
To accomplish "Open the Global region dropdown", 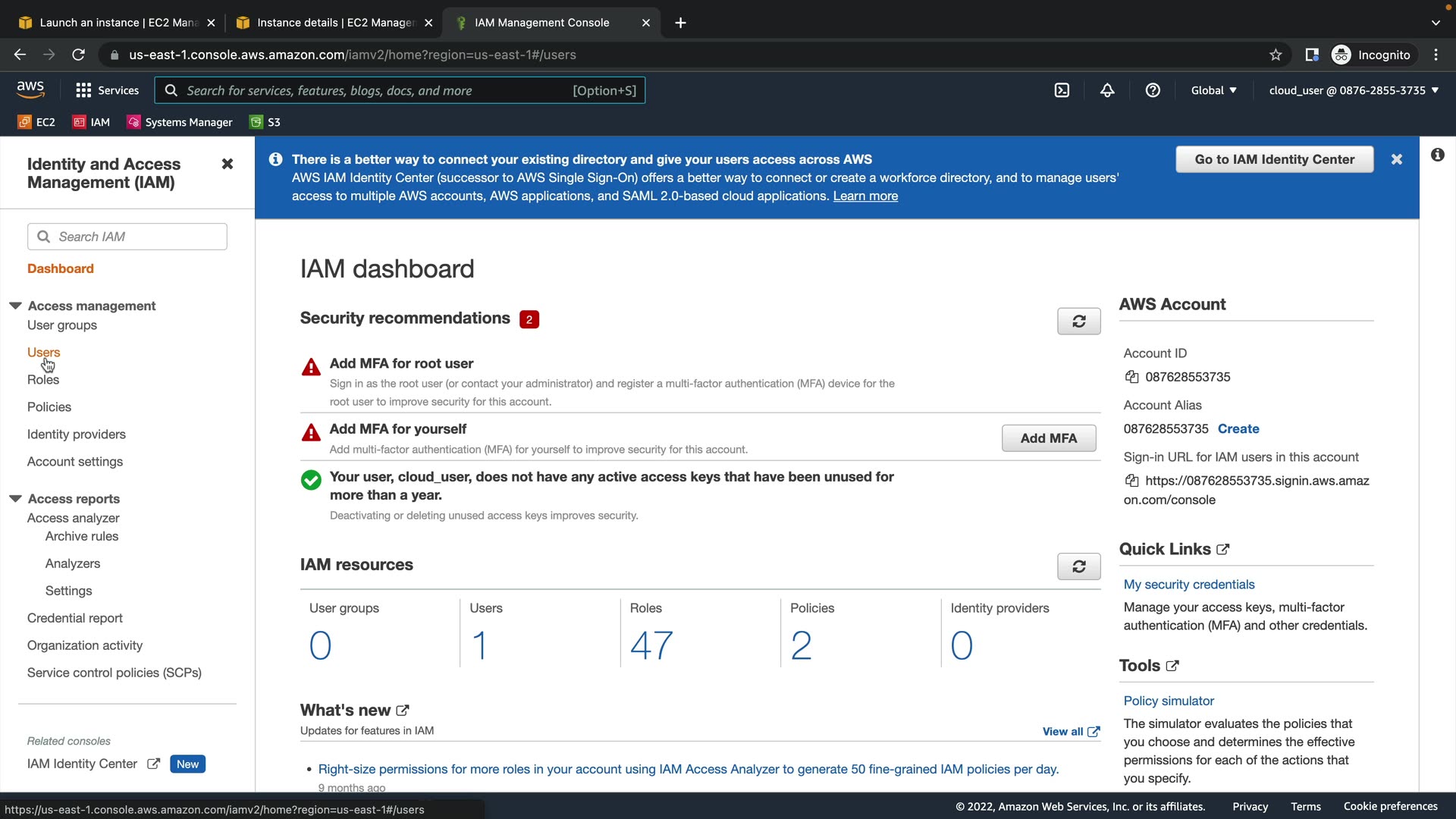I will pos(1213,90).
